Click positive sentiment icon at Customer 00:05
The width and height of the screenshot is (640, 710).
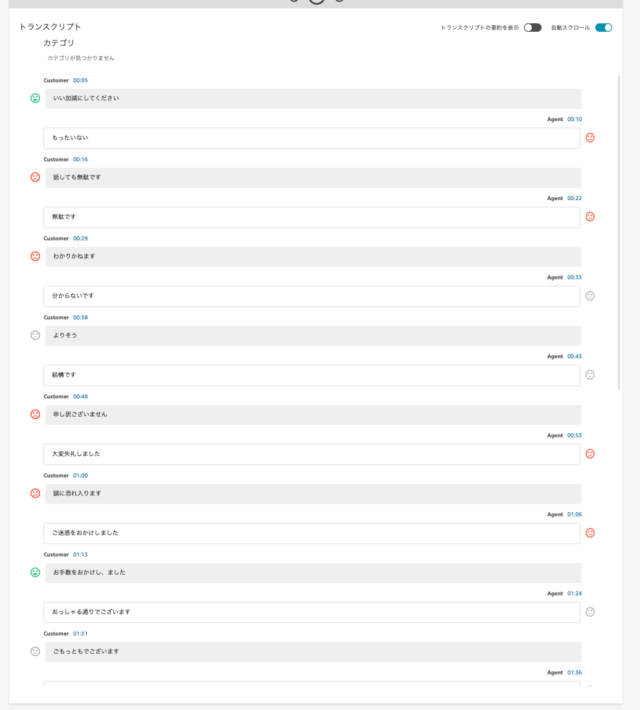point(35,98)
